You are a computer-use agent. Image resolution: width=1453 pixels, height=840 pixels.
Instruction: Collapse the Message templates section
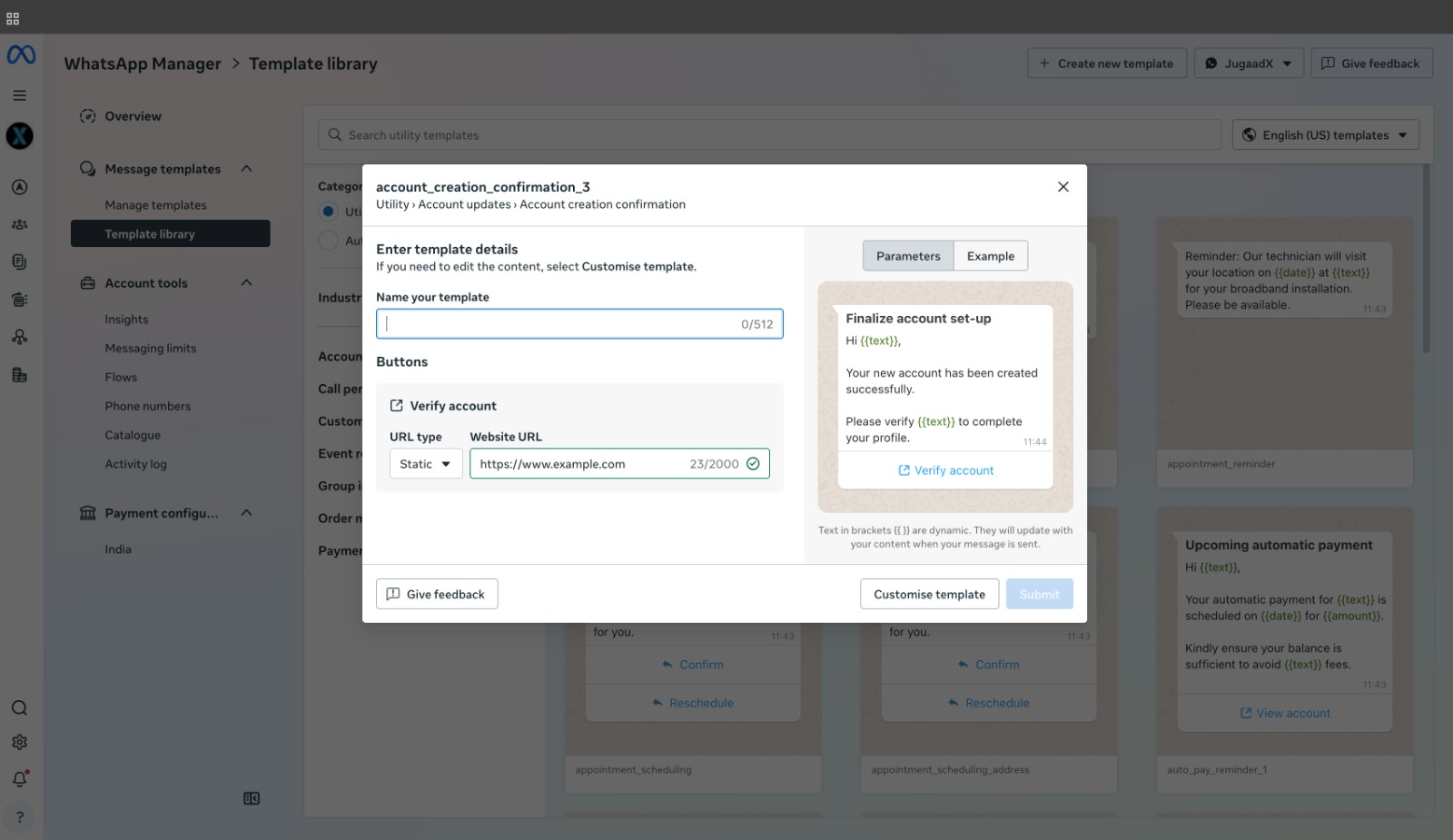pyautogui.click(x=246, y=169)
